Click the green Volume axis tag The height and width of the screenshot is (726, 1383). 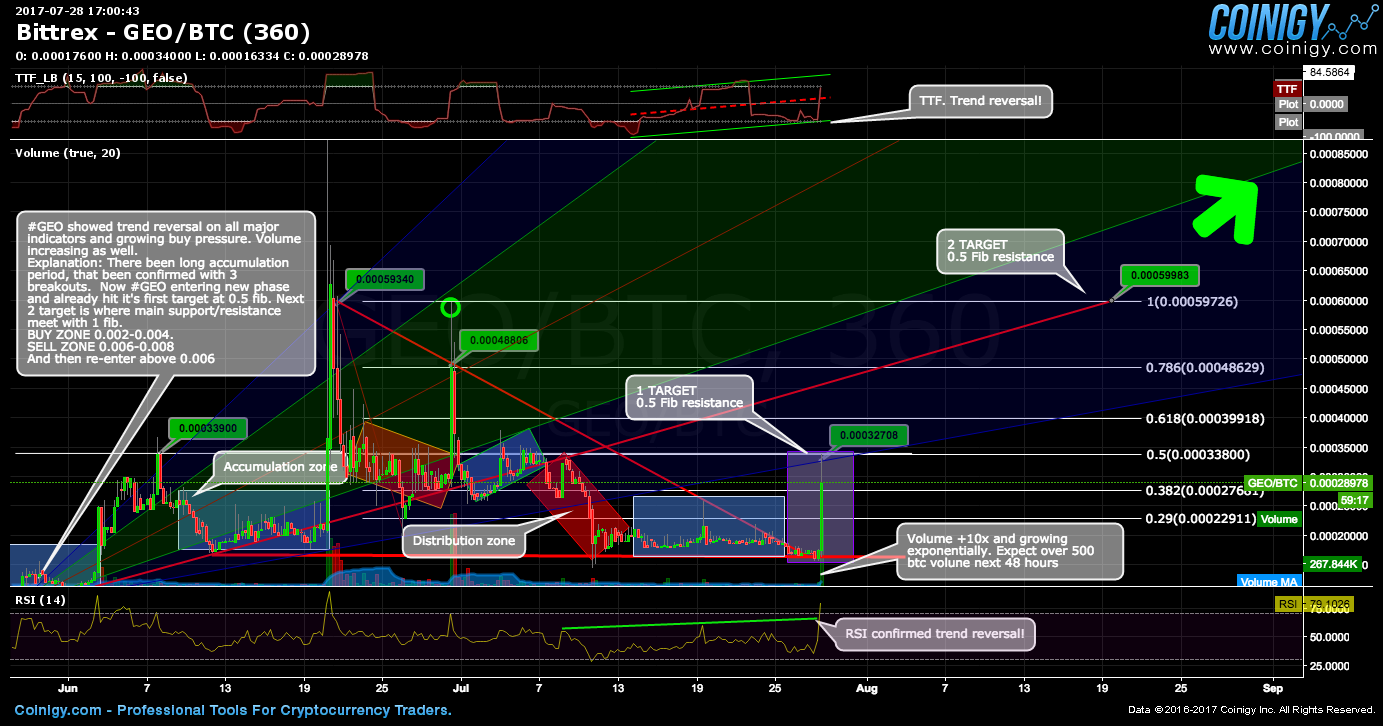(x=1279, y=520)
